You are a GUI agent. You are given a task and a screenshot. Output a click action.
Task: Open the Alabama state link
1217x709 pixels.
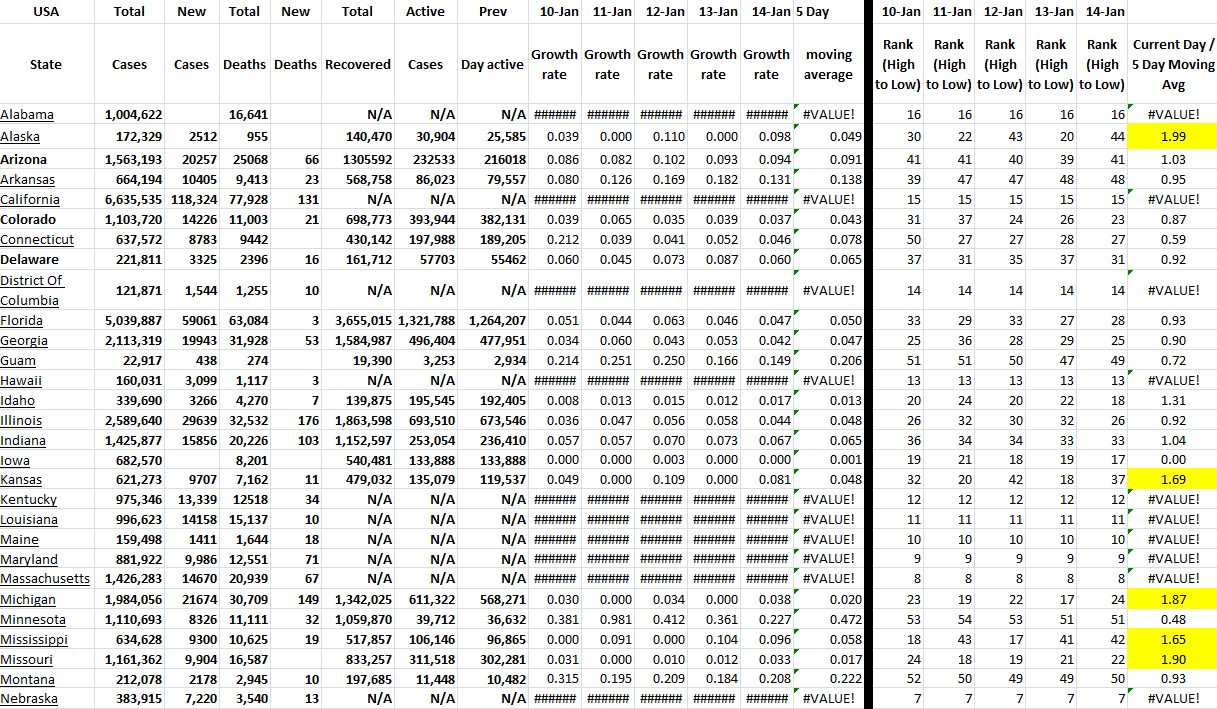click(27, 115)
